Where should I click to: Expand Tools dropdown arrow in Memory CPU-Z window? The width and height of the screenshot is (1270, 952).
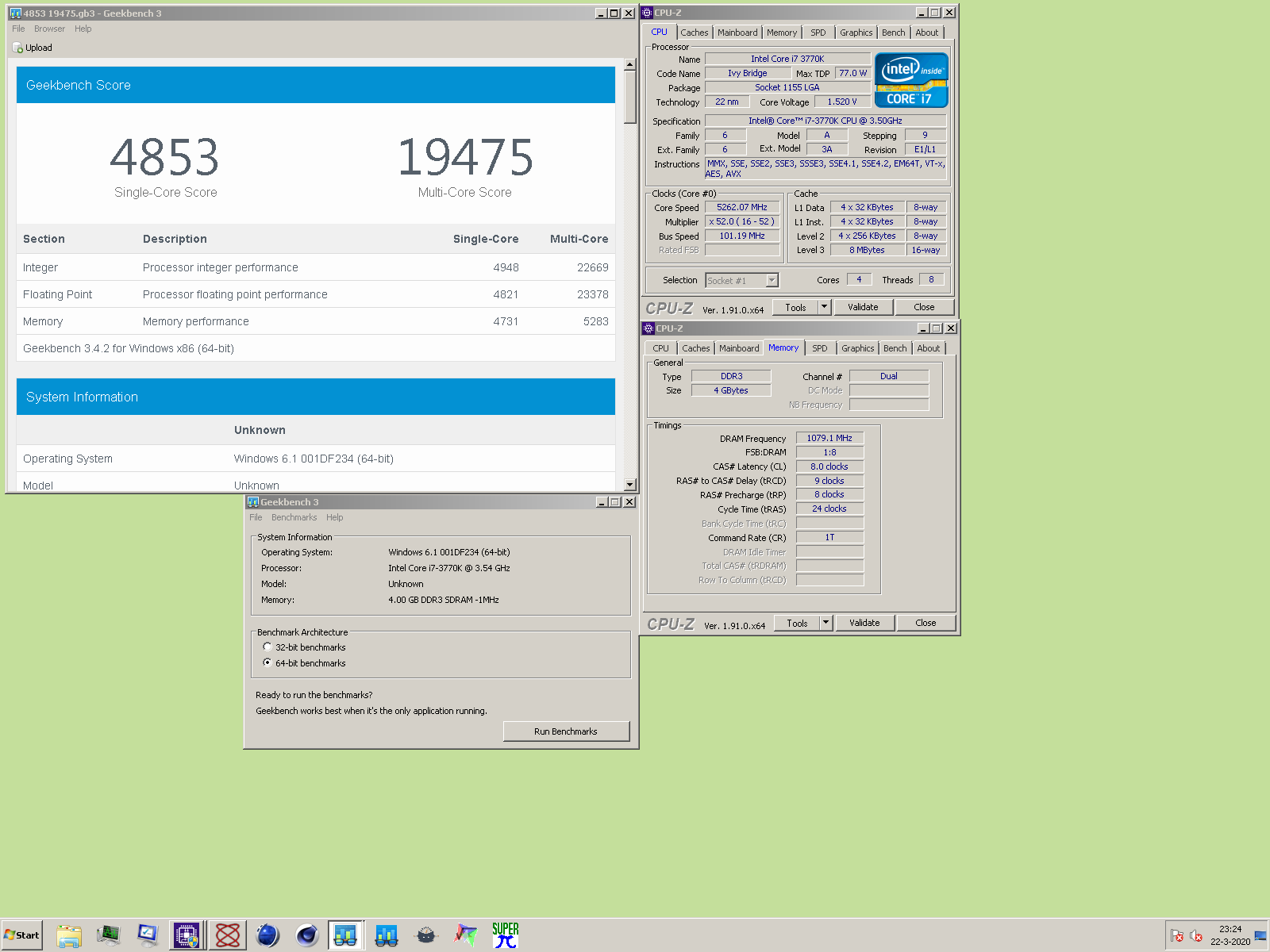pos(825,623)
